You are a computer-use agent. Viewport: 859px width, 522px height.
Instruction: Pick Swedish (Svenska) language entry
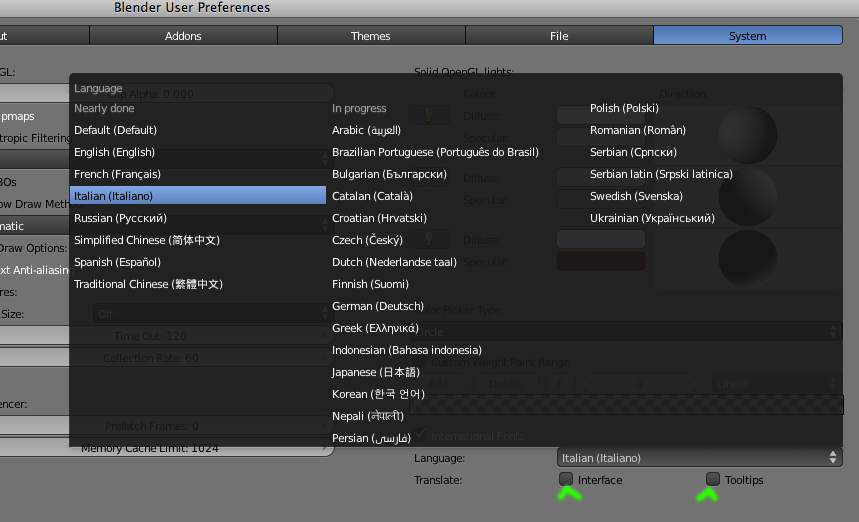[636, 196]
